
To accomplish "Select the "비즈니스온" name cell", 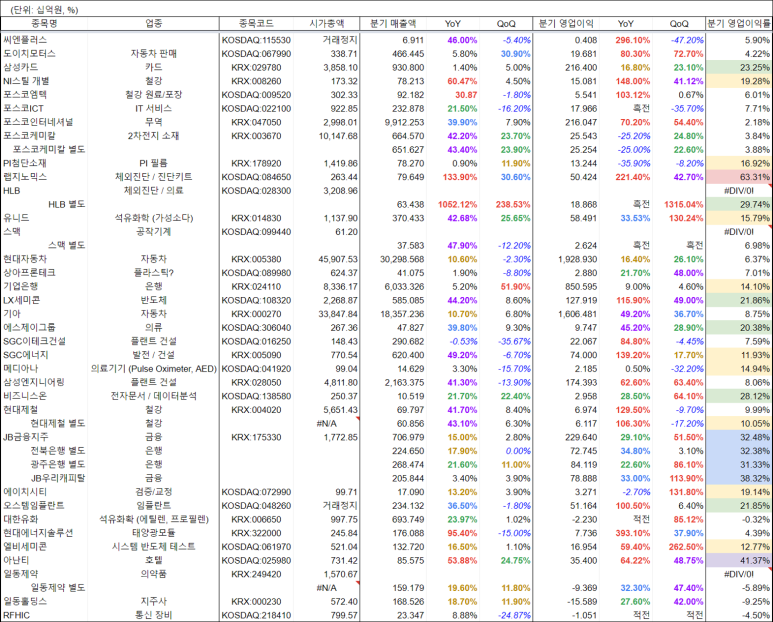I will [25, 396].
